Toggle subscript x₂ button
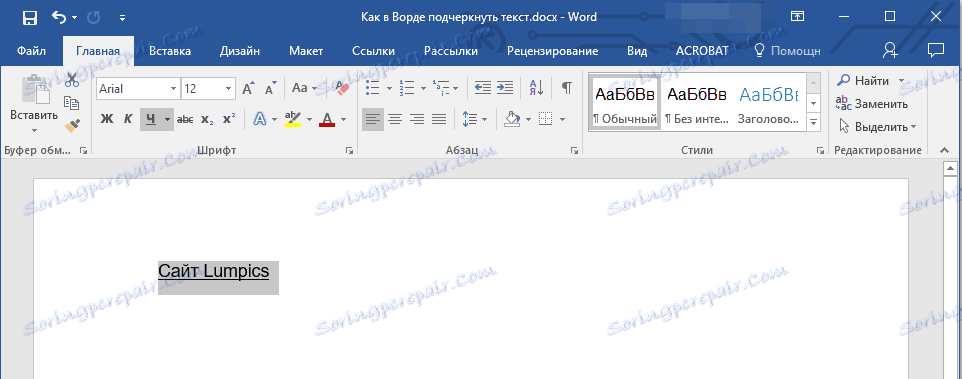The width and height of the screenshot is (962, 379). [207, 120]
